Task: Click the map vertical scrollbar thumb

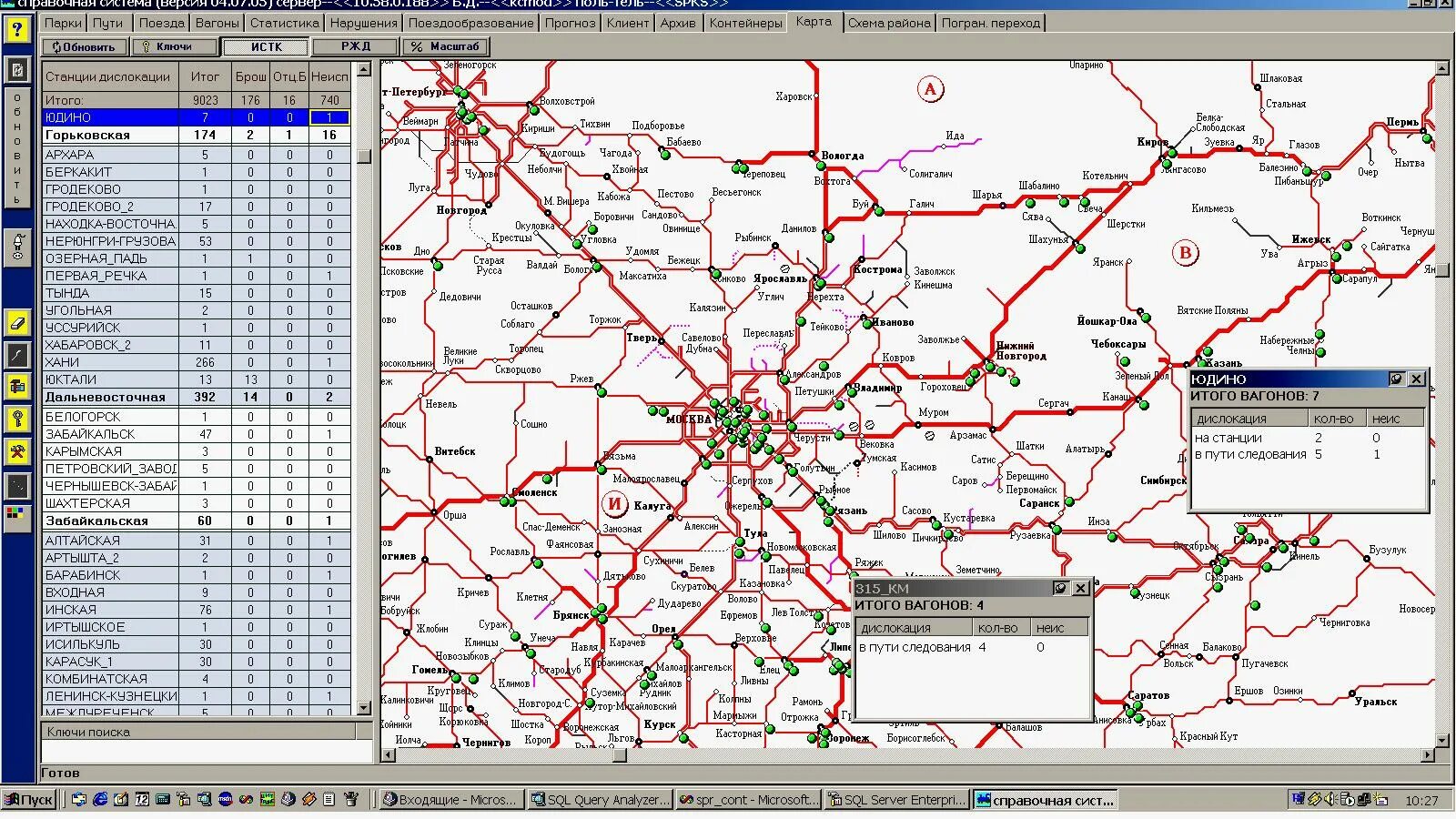Action: click(x=1441, y=271)
